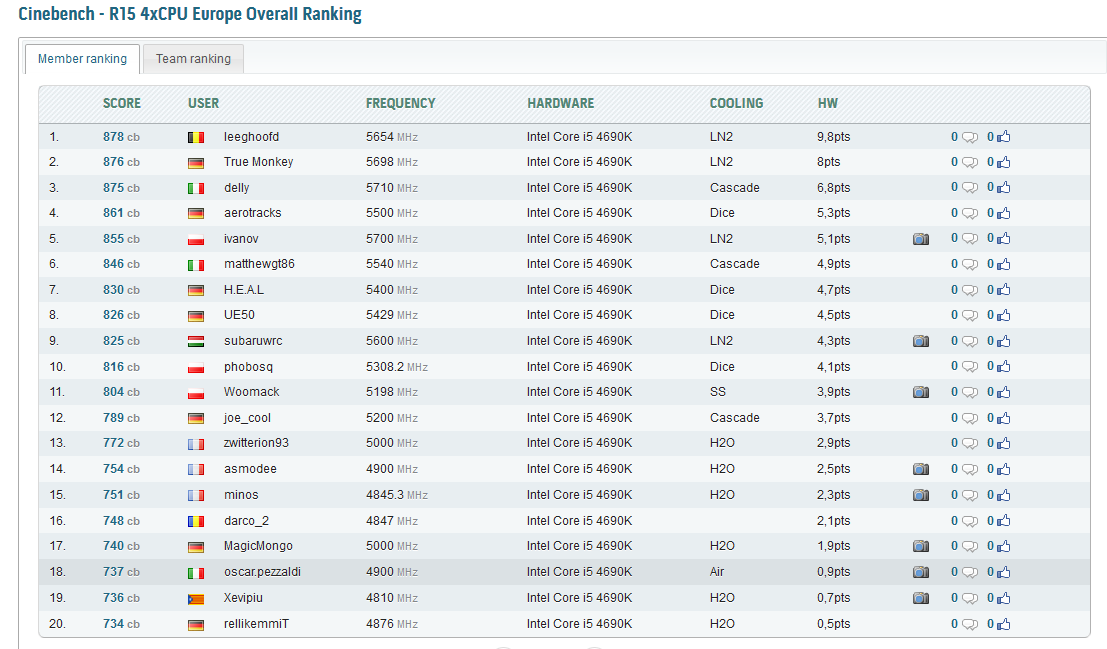Click the COOLING column header
The height and width of the screenshot is (649, 1107).
736,103
